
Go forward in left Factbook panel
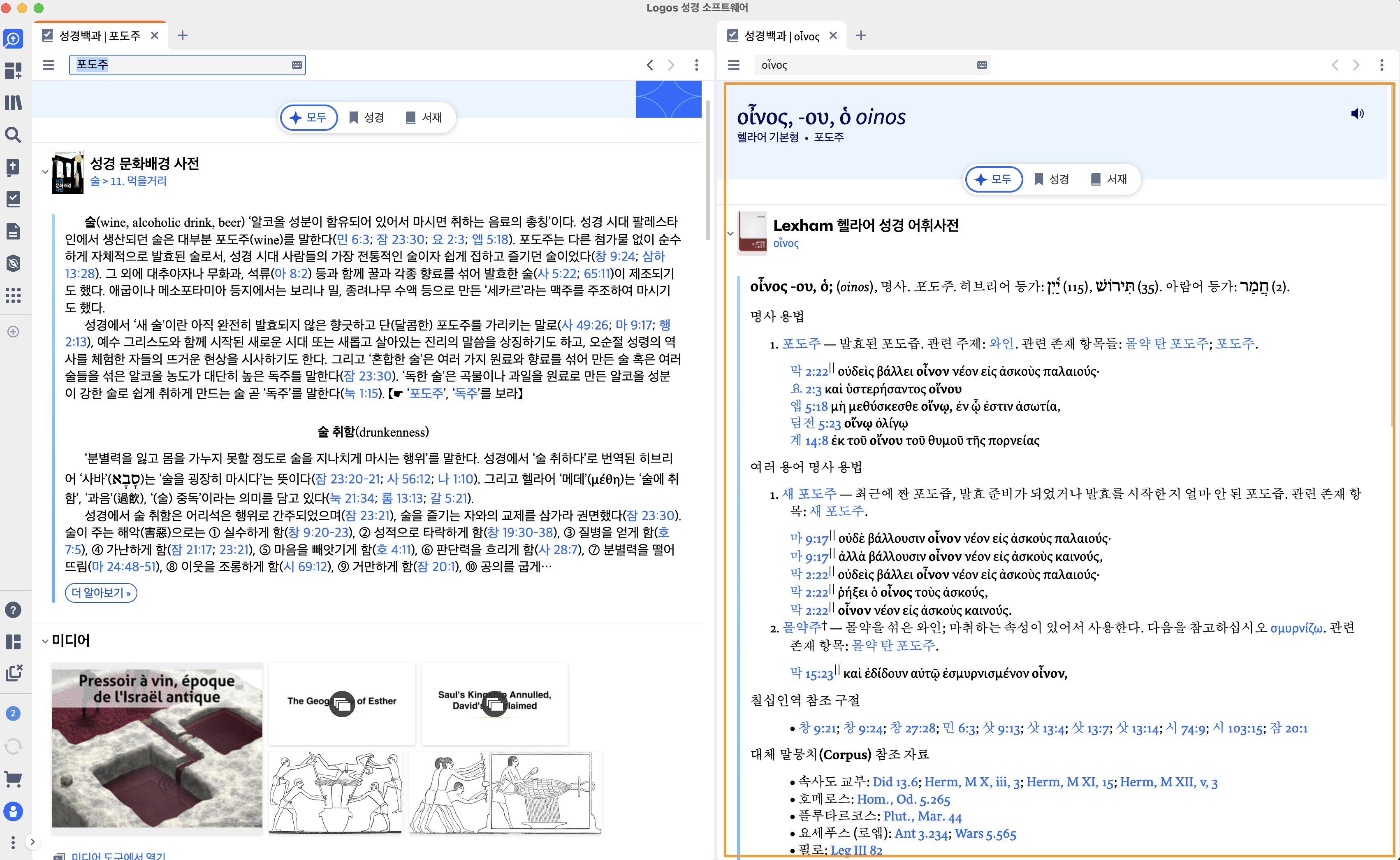click(x=671, y=65)
